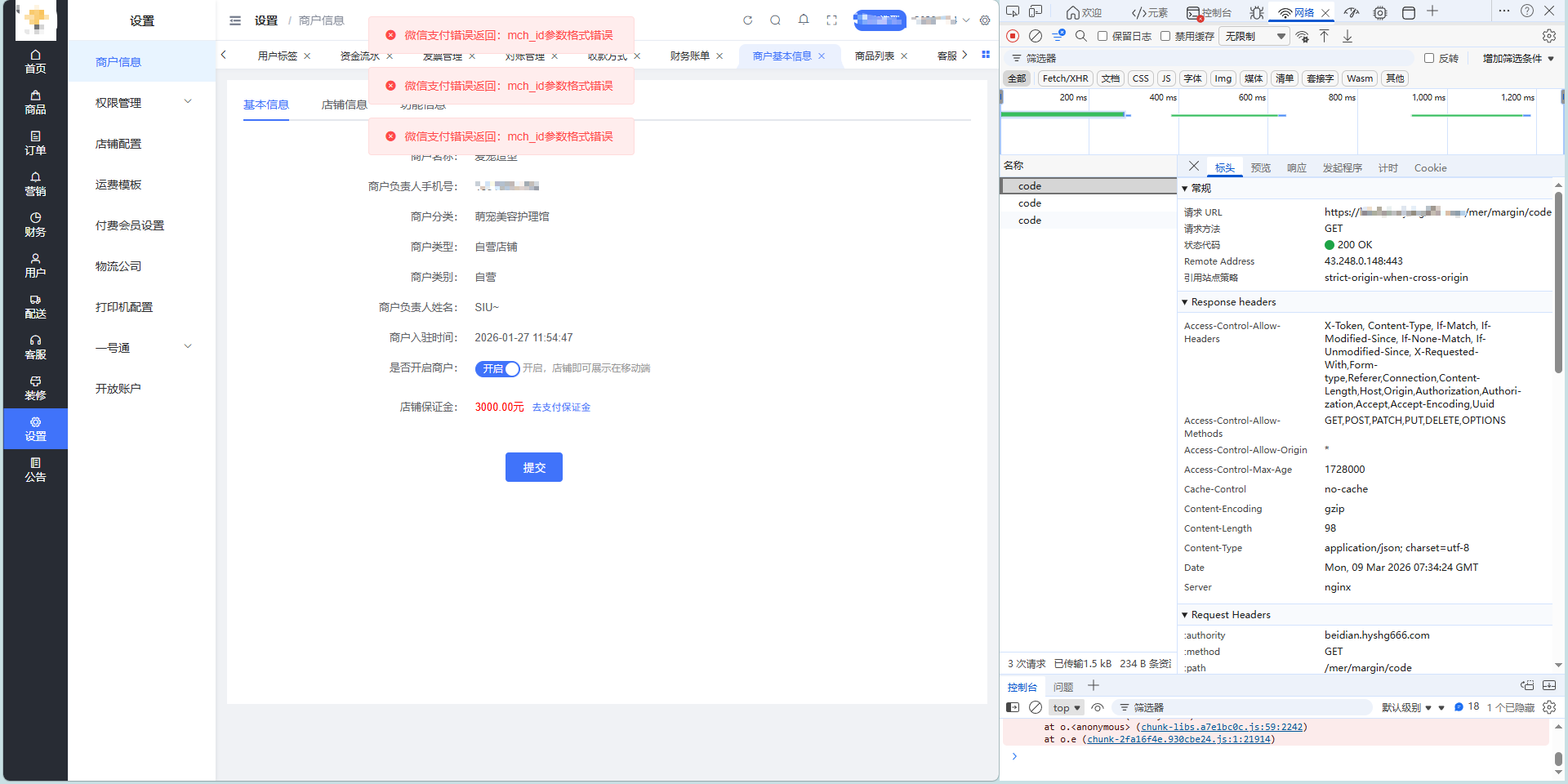Open the notification bell icon

(x=804, y=20)
